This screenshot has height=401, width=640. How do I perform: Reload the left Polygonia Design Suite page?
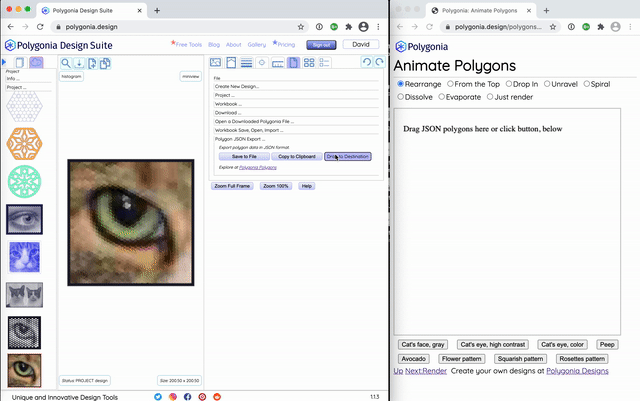(x=40, y=27)
